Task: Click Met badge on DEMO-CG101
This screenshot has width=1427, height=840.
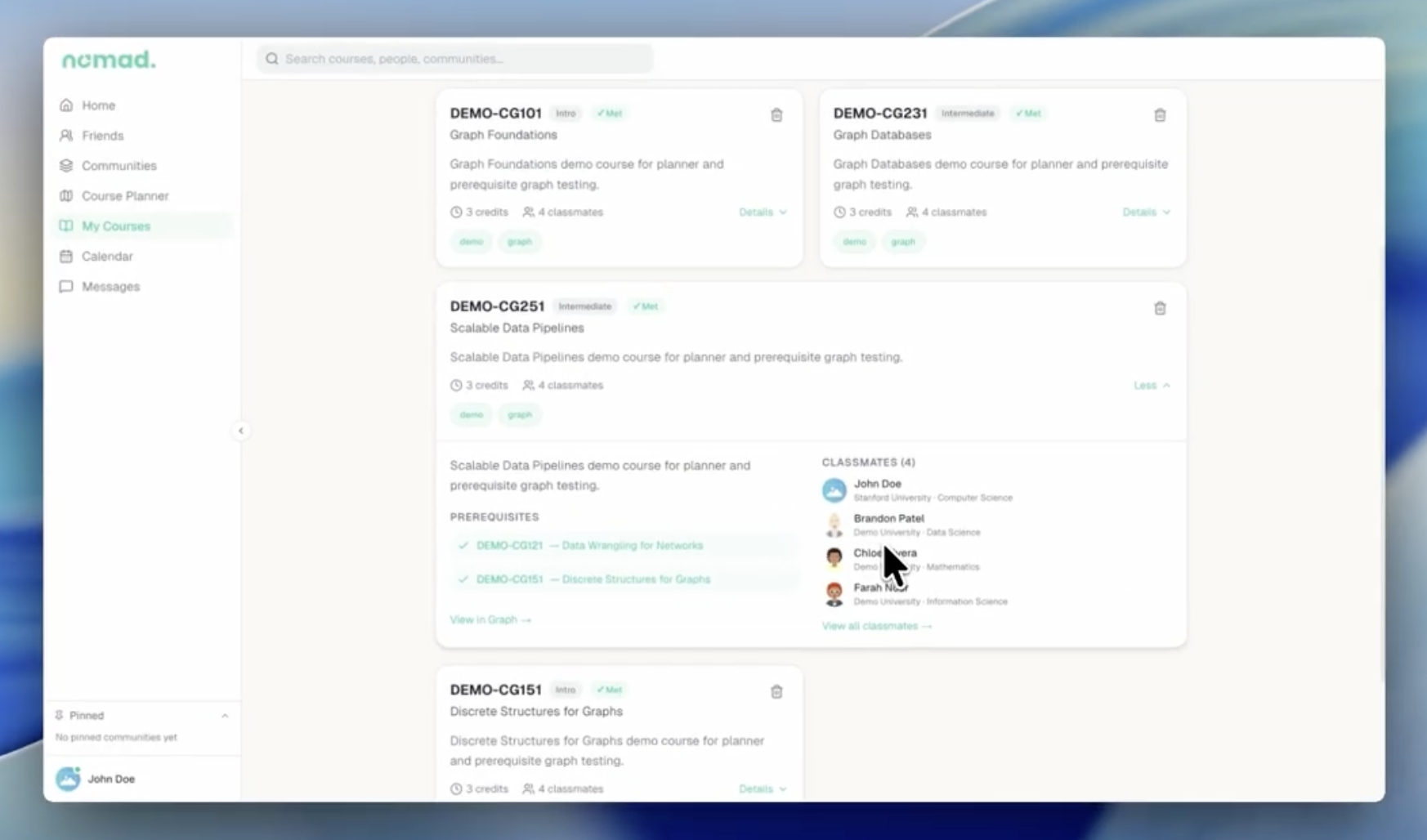Action: coord(609,114)
